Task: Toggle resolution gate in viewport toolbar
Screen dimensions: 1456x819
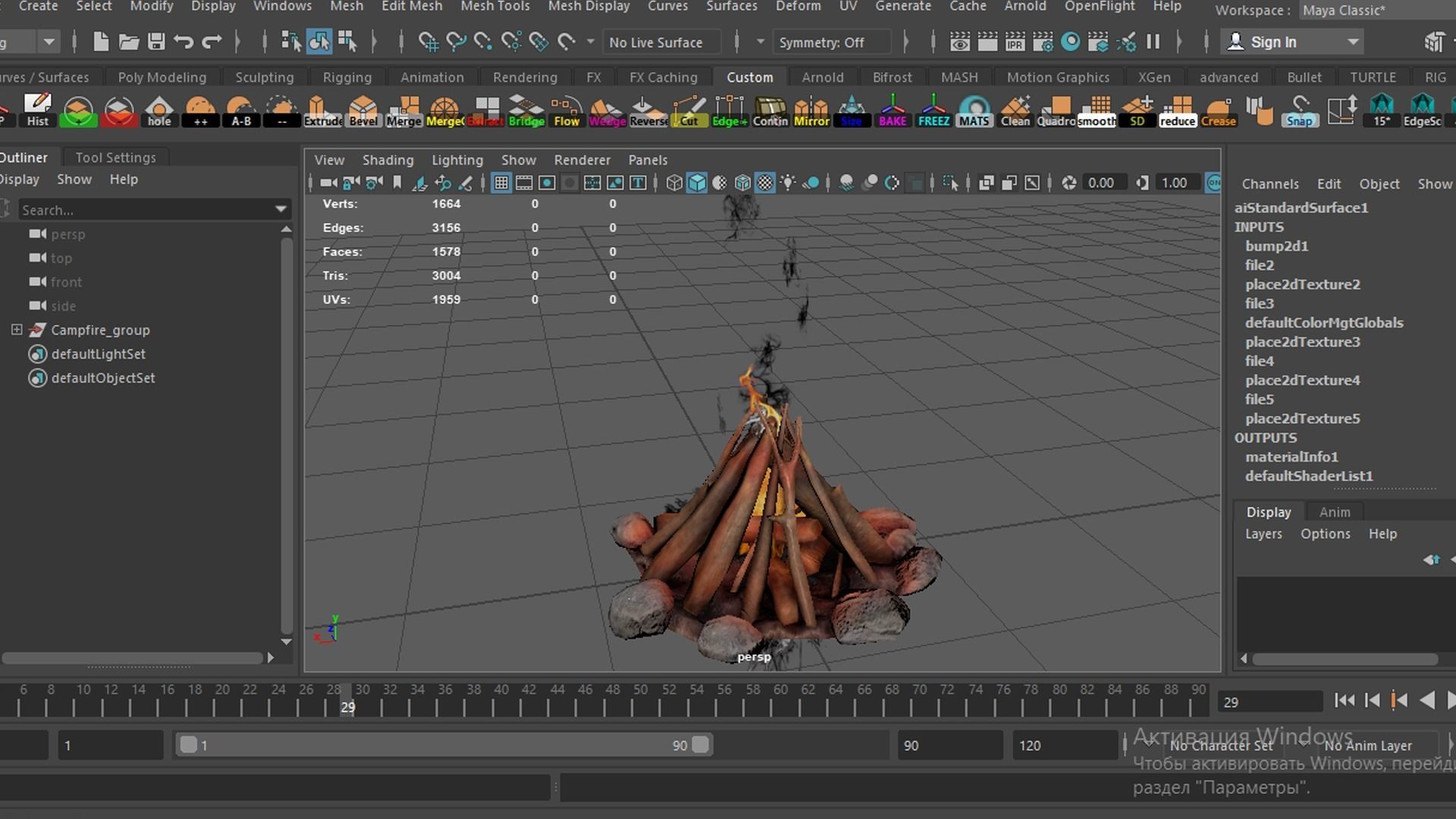Action: point(546,183)
